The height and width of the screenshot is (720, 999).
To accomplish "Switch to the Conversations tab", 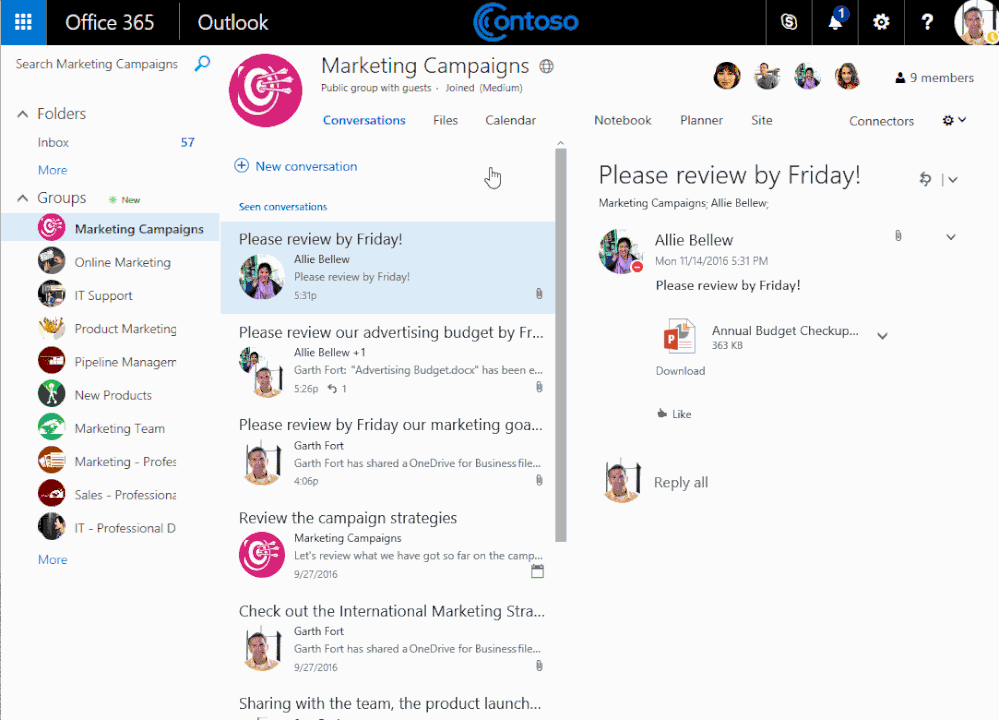I will click(x=364, y=120).
